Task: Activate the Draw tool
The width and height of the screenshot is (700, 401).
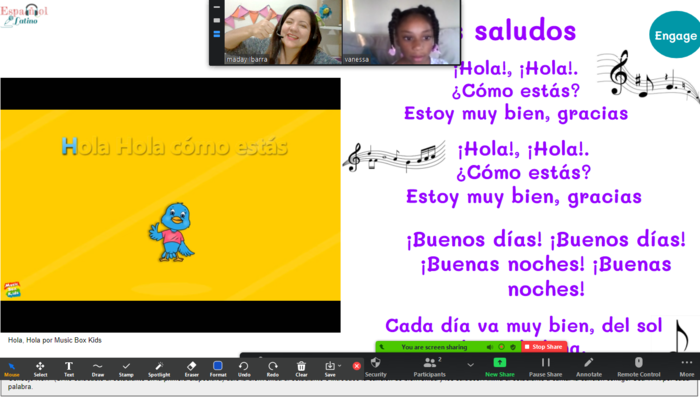Action: pos(98,369)
